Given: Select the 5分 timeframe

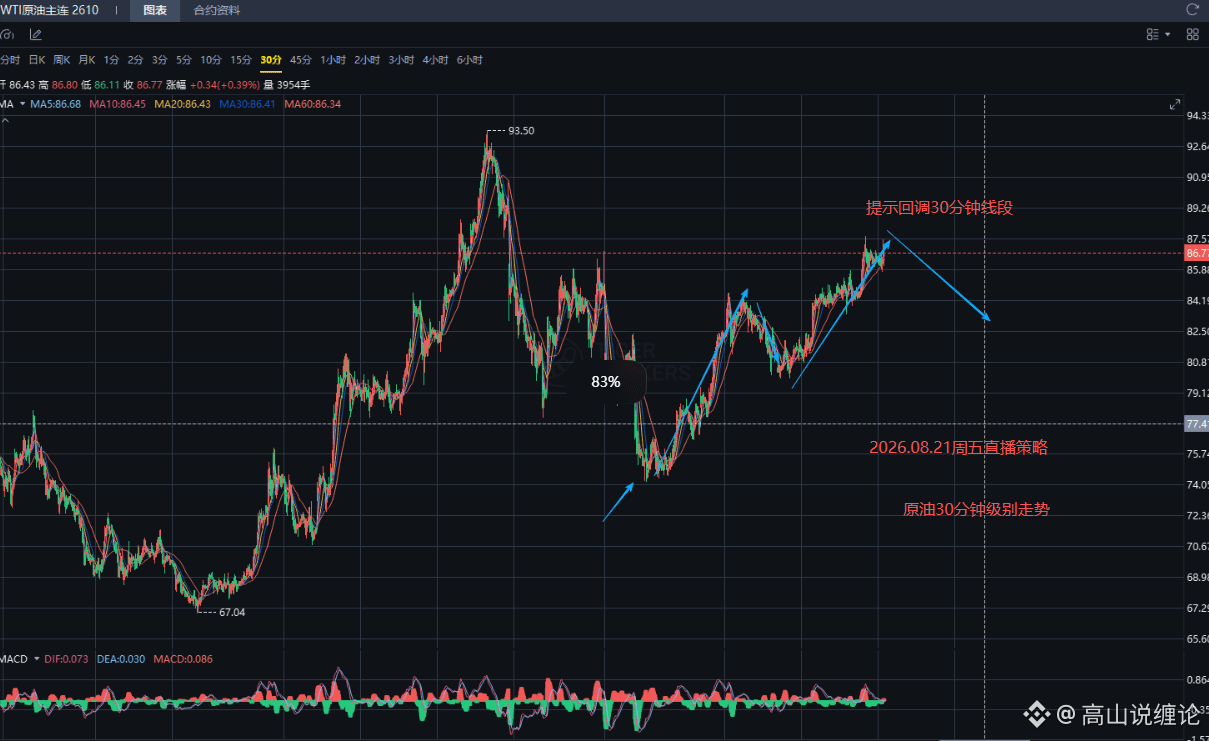Looking at the screenshot, I should (183, 60).
